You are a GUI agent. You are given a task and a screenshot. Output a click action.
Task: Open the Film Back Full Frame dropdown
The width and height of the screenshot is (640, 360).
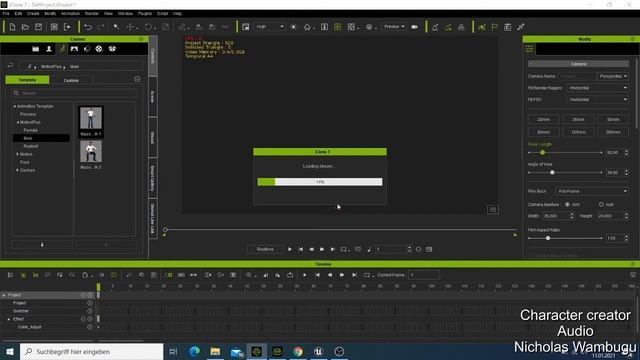[592, 191]
